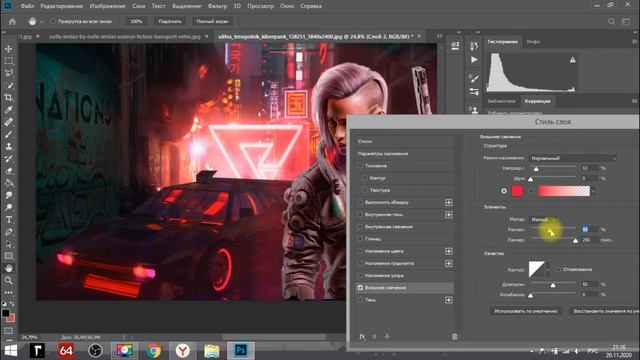Screen dimensions: 640x360
Task: Select the Brush tool
Action: [9, 134]
